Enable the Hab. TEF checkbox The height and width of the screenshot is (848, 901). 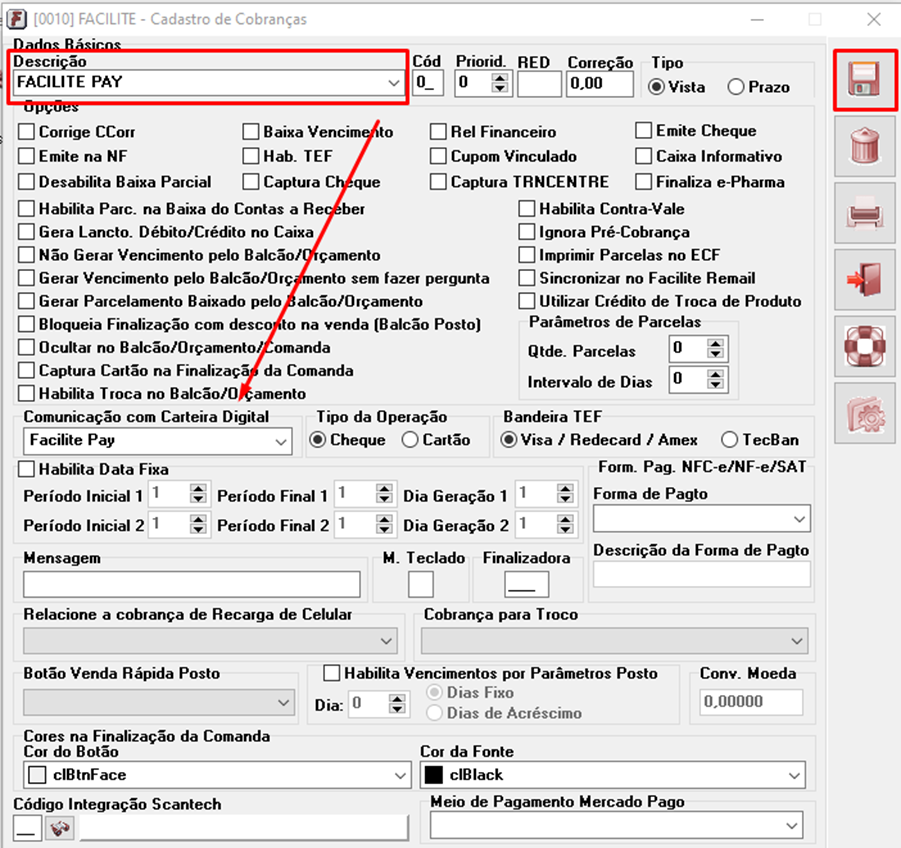pos(251,156)
